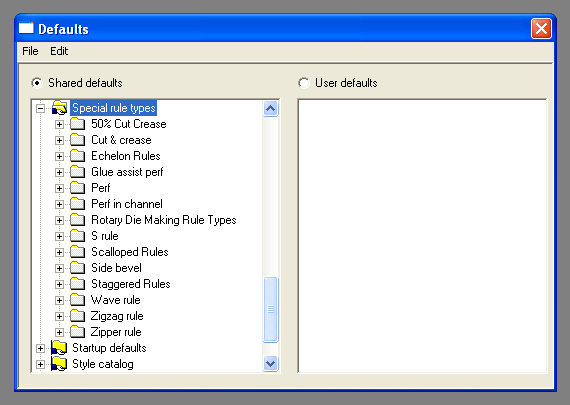Click the Special rule types folder icon
This screenshot has height=405, width=570.
[59, 108]
